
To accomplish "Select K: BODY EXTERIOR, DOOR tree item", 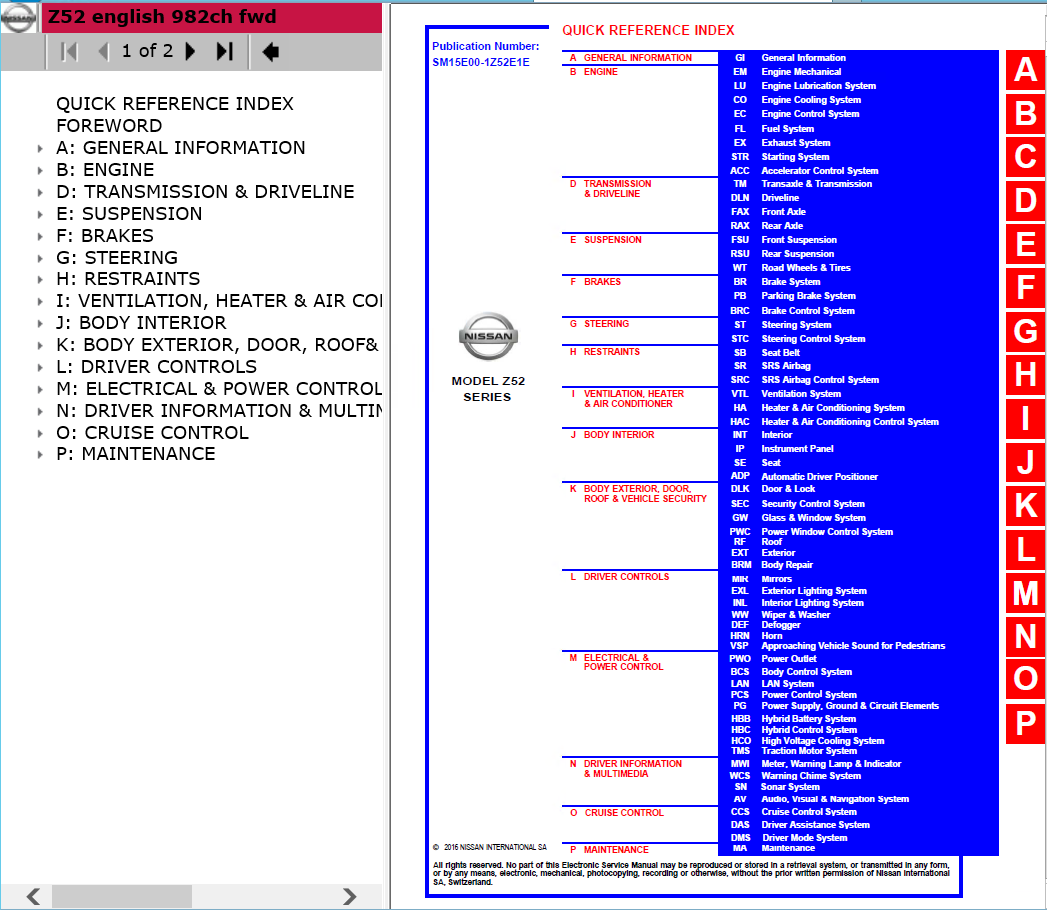I will coord(217,345).
